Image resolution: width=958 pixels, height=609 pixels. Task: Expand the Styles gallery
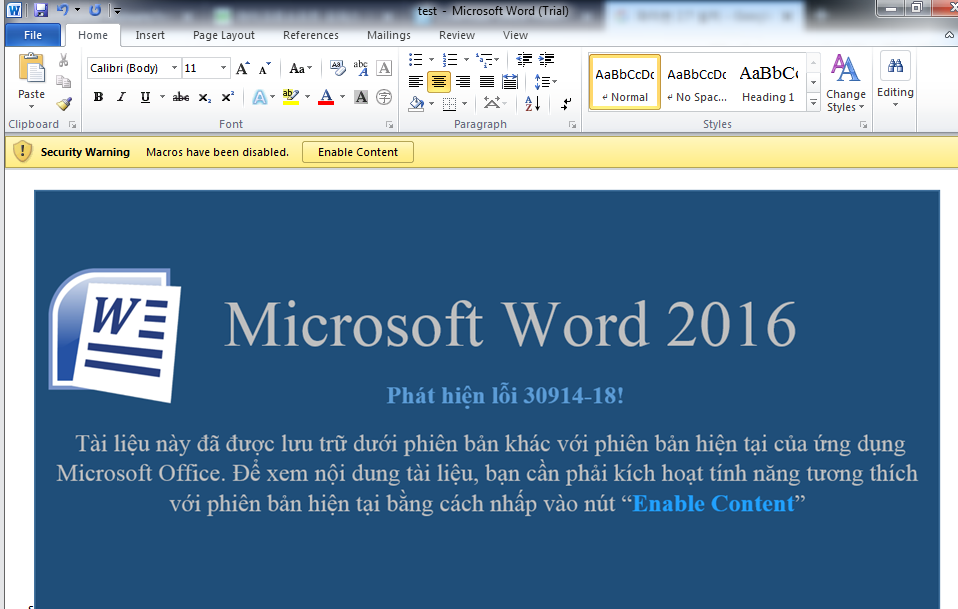pos(813,103)
